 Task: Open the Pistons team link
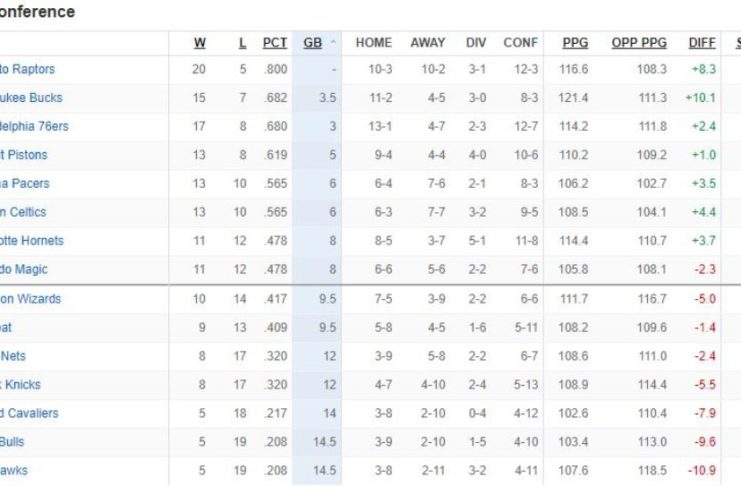[x=24, y=155]
